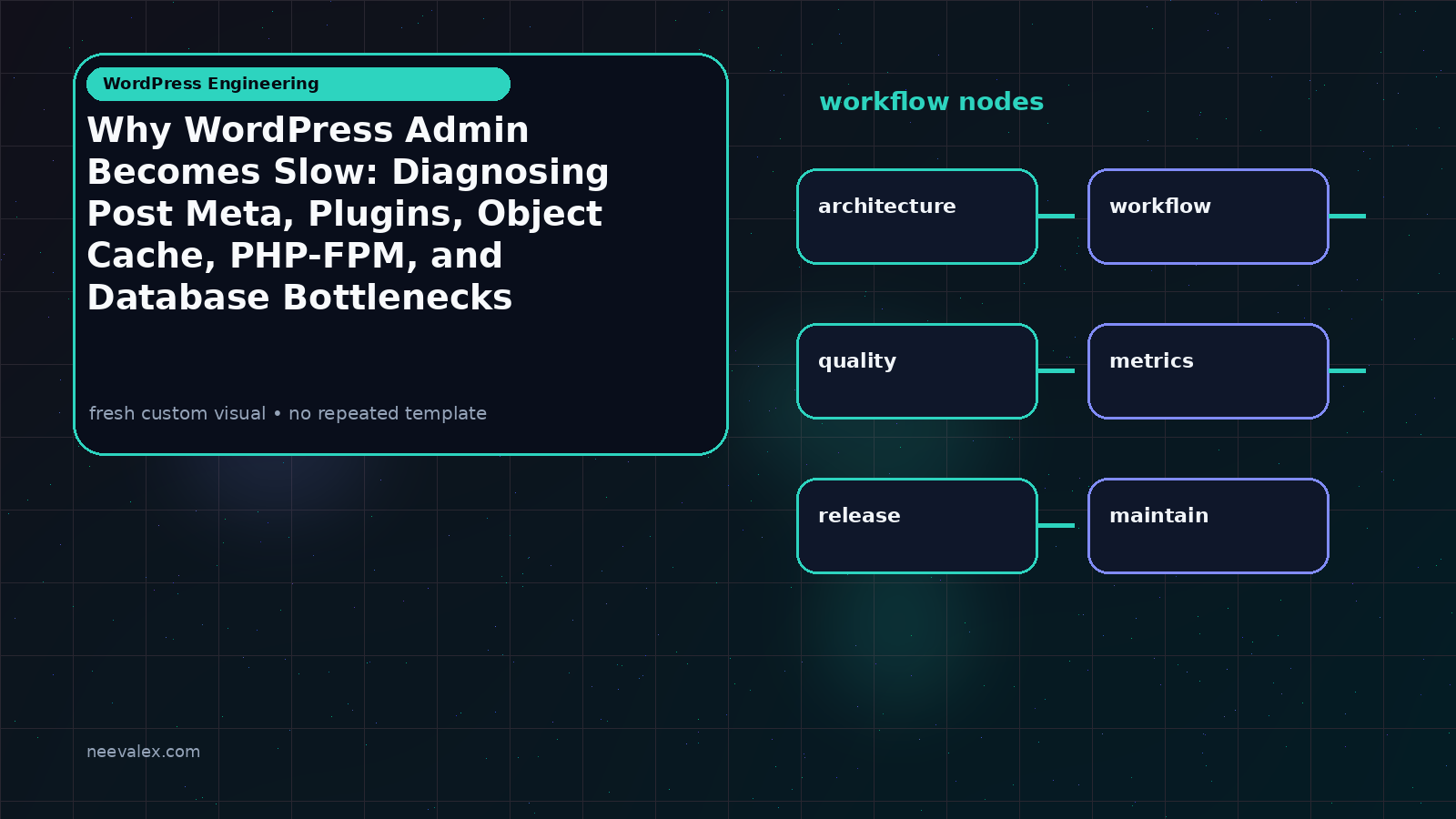The image size is (1456, 819).
Task: Click the article title about WordPress Admin
Action: tap(348, 214)
